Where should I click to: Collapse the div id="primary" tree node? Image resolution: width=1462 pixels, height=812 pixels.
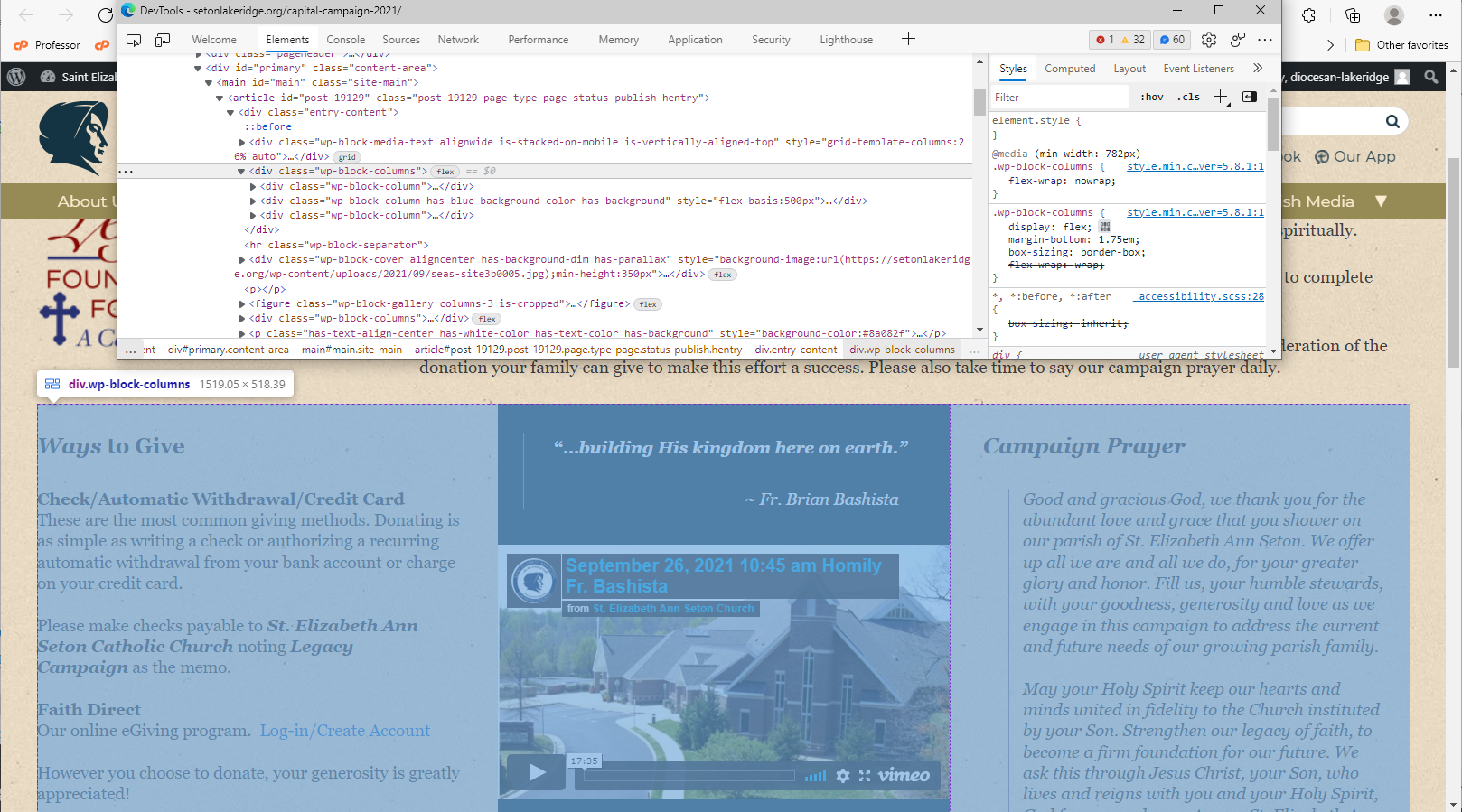click(x=198, y=68)
